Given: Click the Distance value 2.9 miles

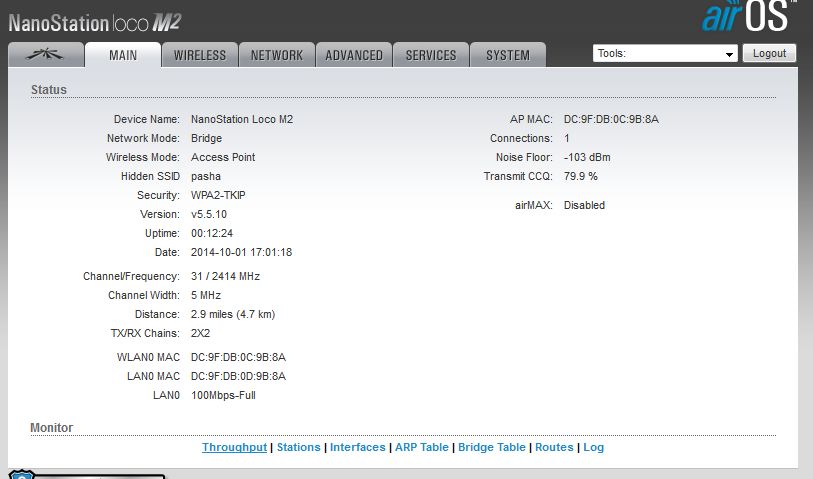Looking at the screenshot, I should point(233,314).
